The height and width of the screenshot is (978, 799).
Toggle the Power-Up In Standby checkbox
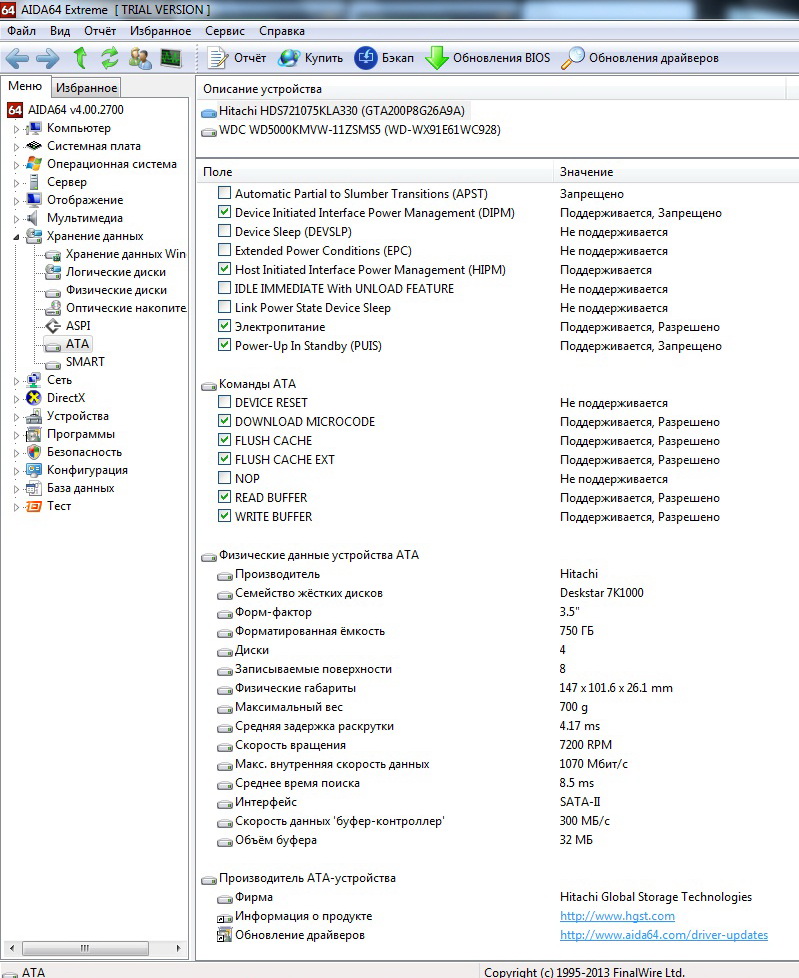[x=225, y=344]
